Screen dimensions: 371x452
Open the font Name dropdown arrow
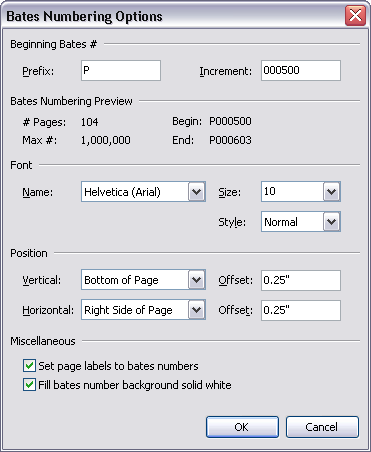click(196, 192)
